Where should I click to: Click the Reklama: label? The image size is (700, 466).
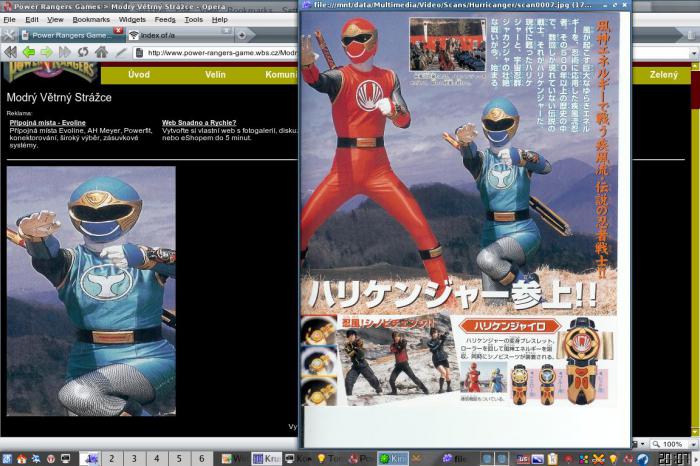[19, 113]
